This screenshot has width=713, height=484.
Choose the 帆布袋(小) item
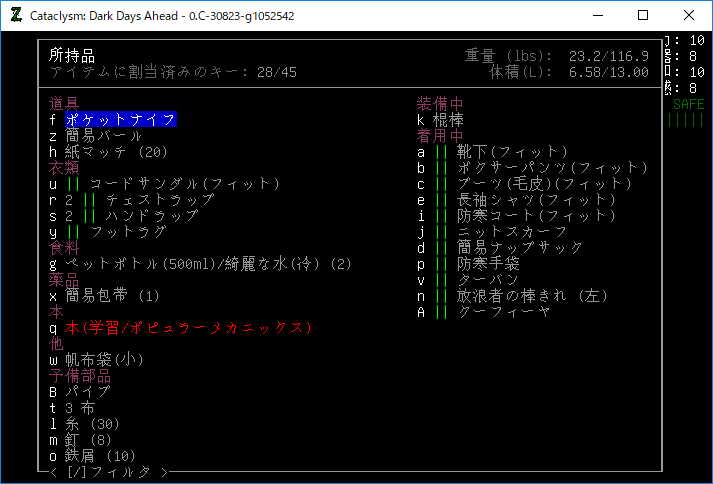[105, 360]
